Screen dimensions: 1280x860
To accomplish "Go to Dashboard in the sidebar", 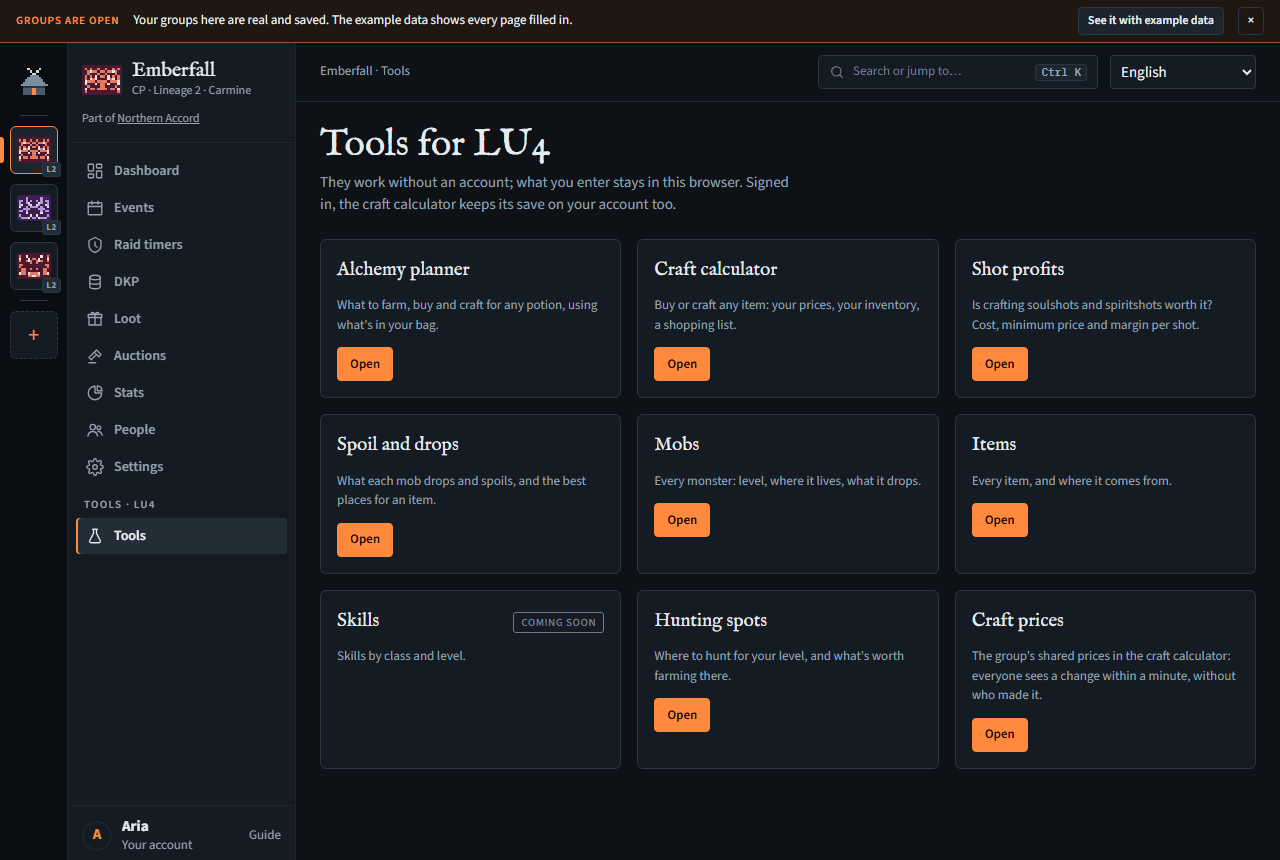I will [x=182, y=171].
